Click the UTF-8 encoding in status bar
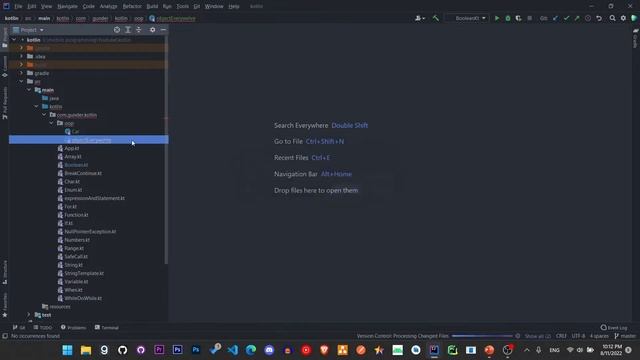The image size is (640, 360). click(x=578, y=336)
